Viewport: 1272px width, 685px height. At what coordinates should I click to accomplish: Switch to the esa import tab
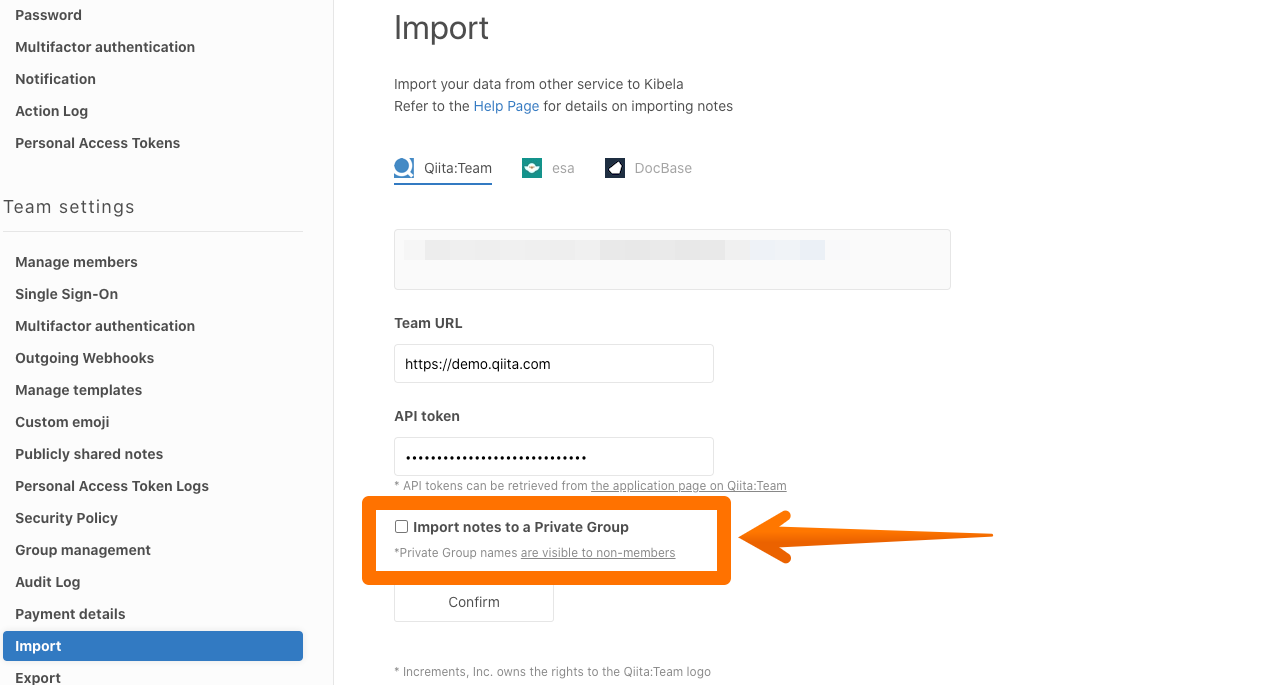[562, 168]
